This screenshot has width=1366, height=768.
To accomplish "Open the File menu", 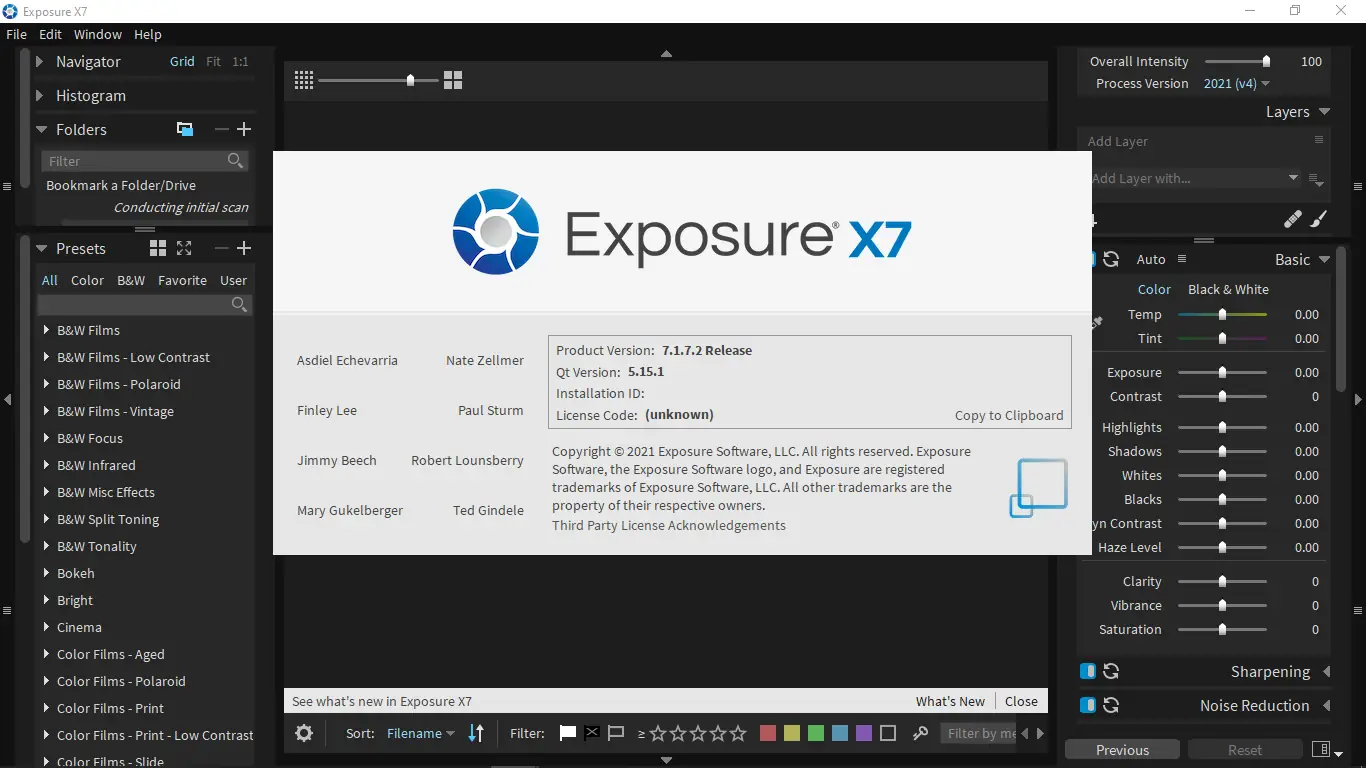I will click(x=16, y=34).
